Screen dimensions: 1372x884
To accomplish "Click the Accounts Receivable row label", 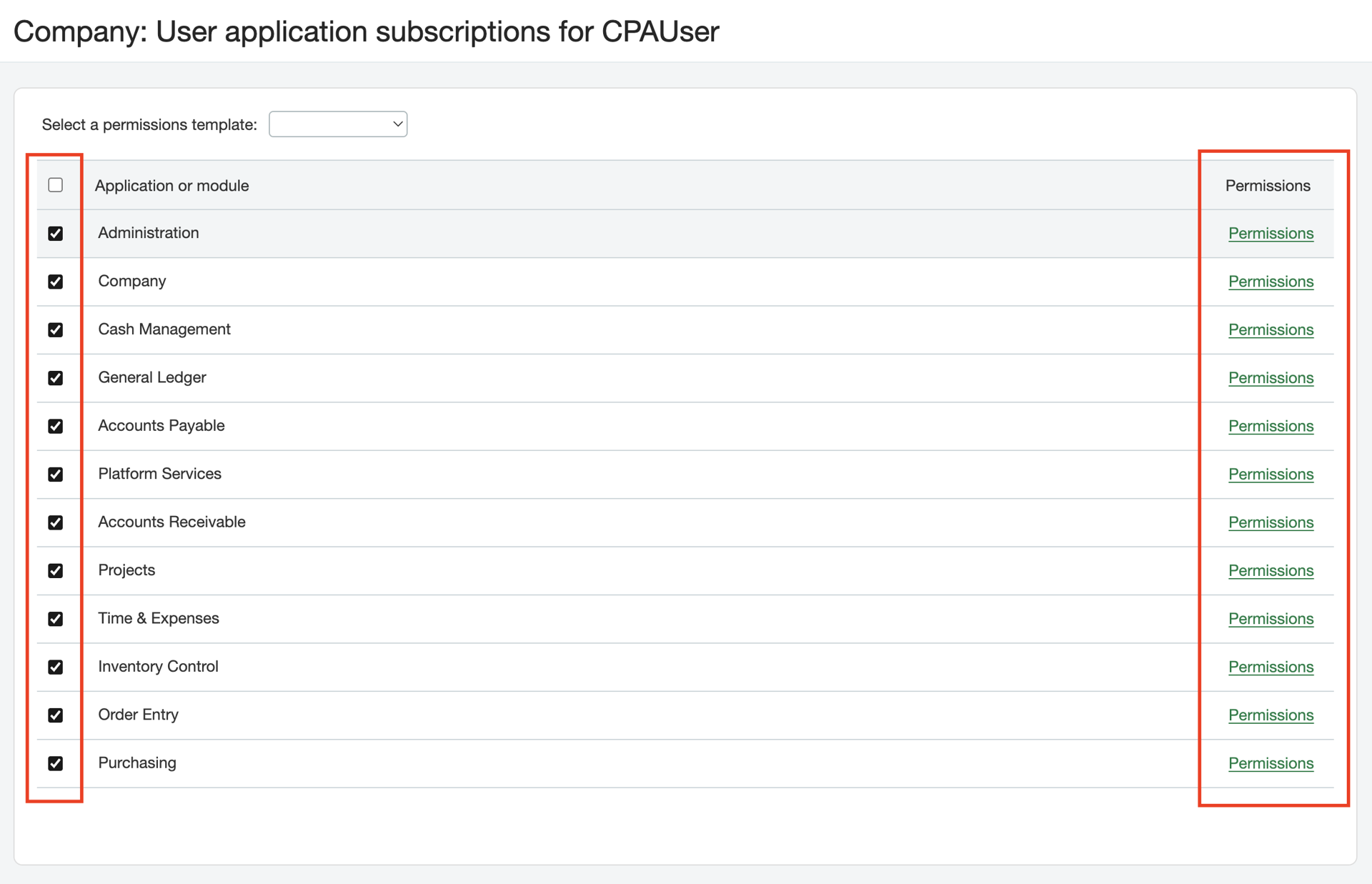I will (x=171, y=522).
